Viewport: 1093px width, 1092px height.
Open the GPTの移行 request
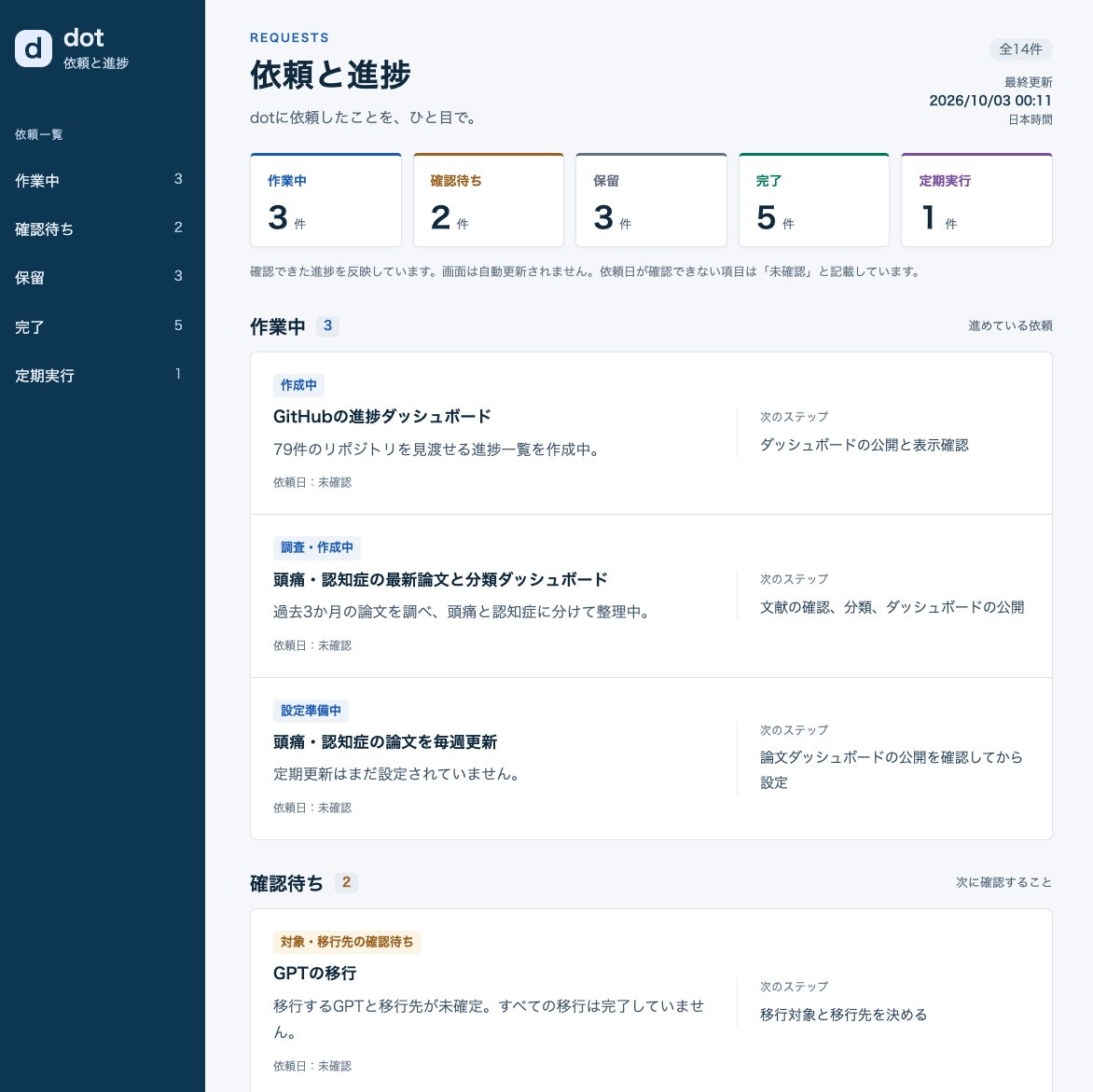(314, 973)
